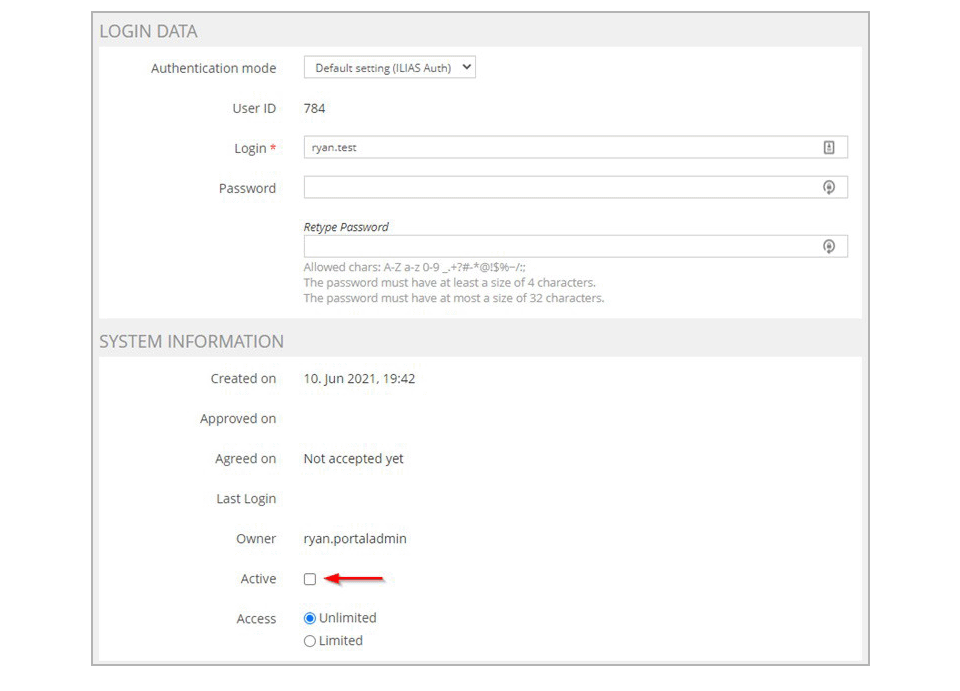Click the Not accepted yet text
The width and height of the screenshot is (960, 691).
coord(353,459)
